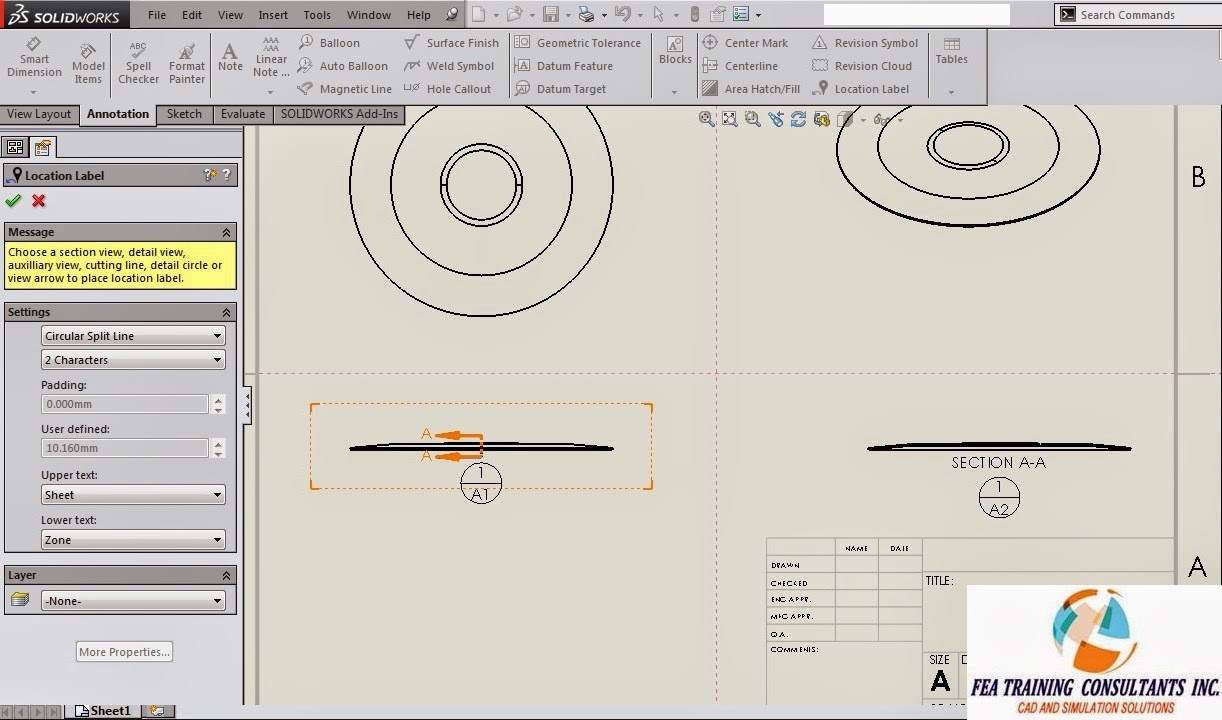Open the Revision Cloud tool

pos(864,65)
